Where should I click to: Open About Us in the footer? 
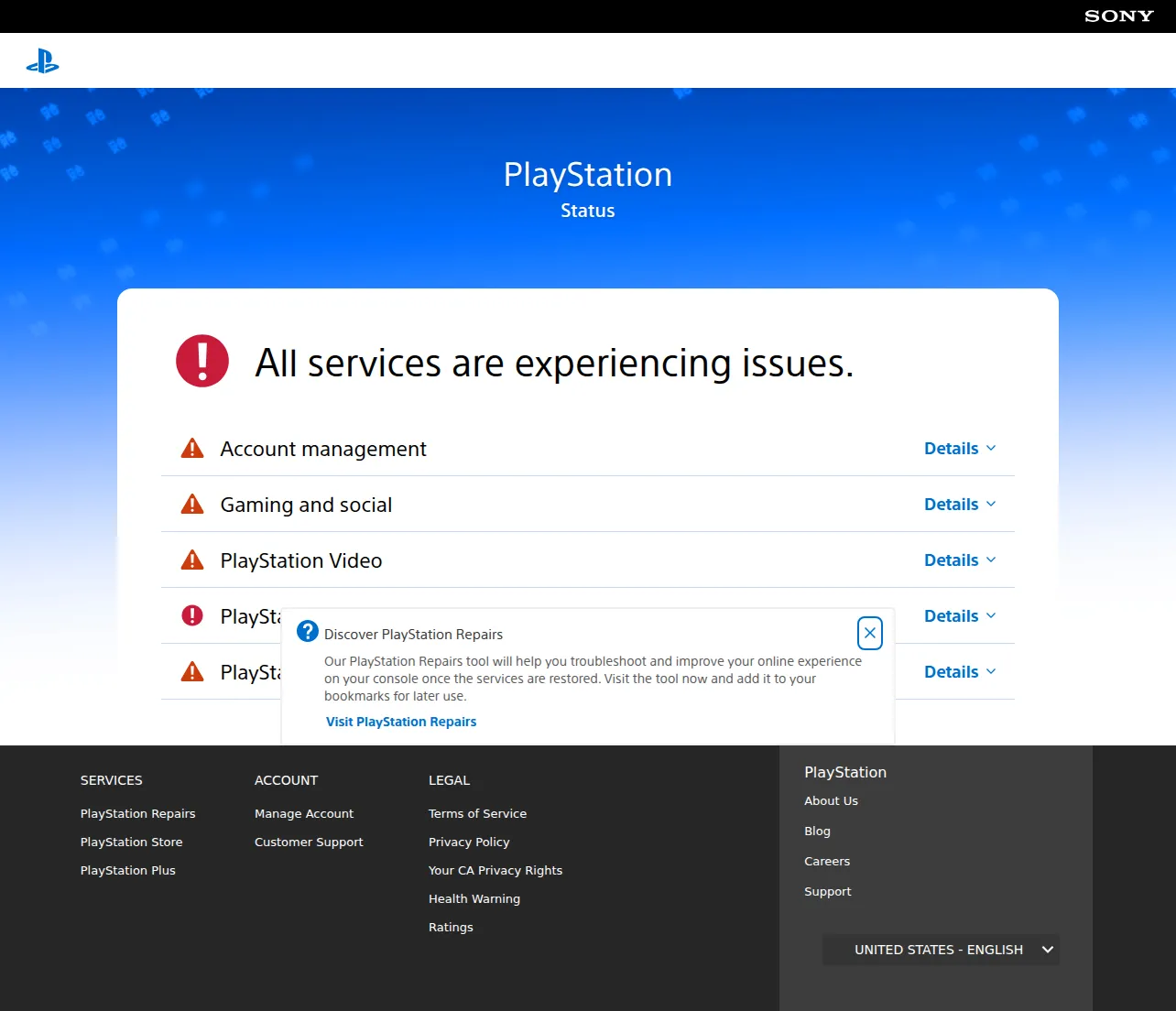(x=832, y=800)
